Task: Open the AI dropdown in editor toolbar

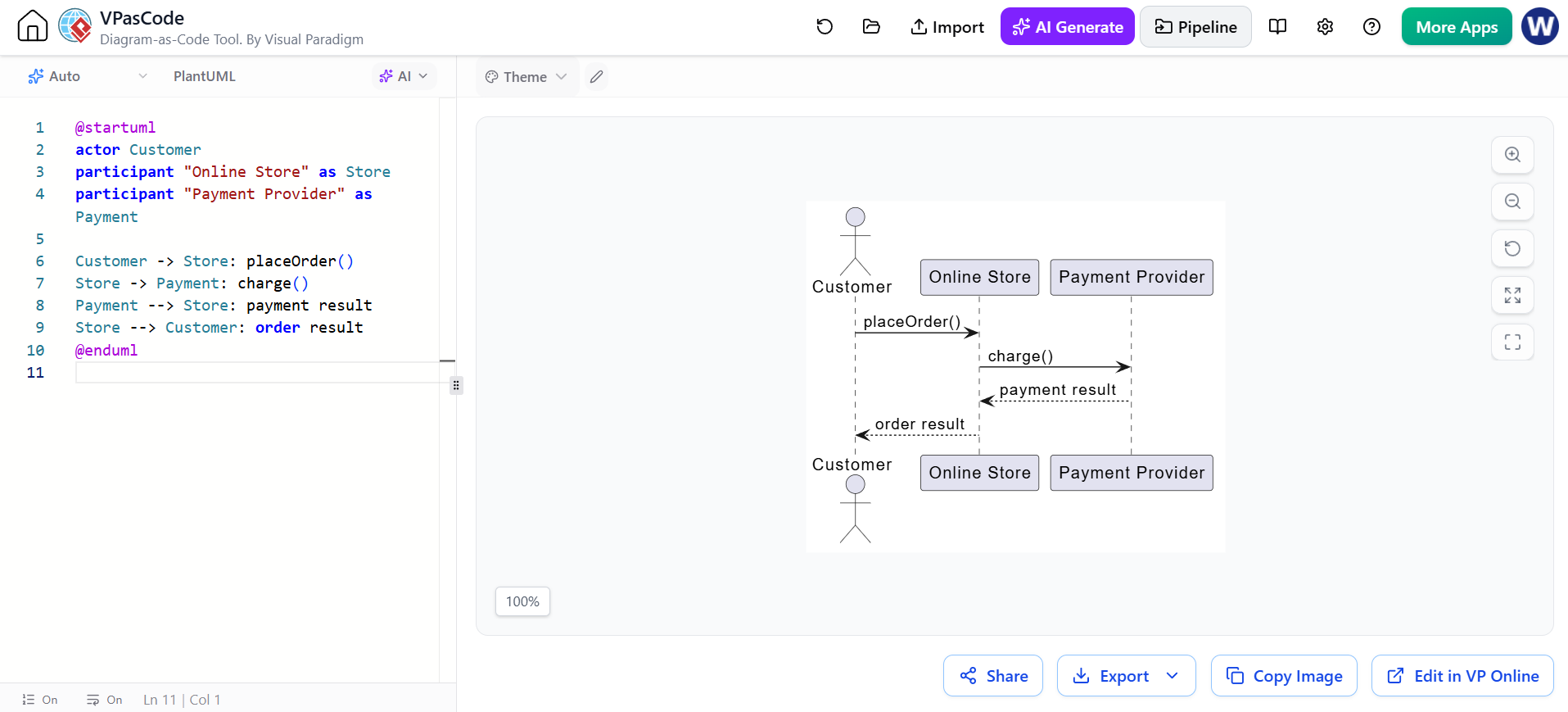Action: [x=404, y=76]
